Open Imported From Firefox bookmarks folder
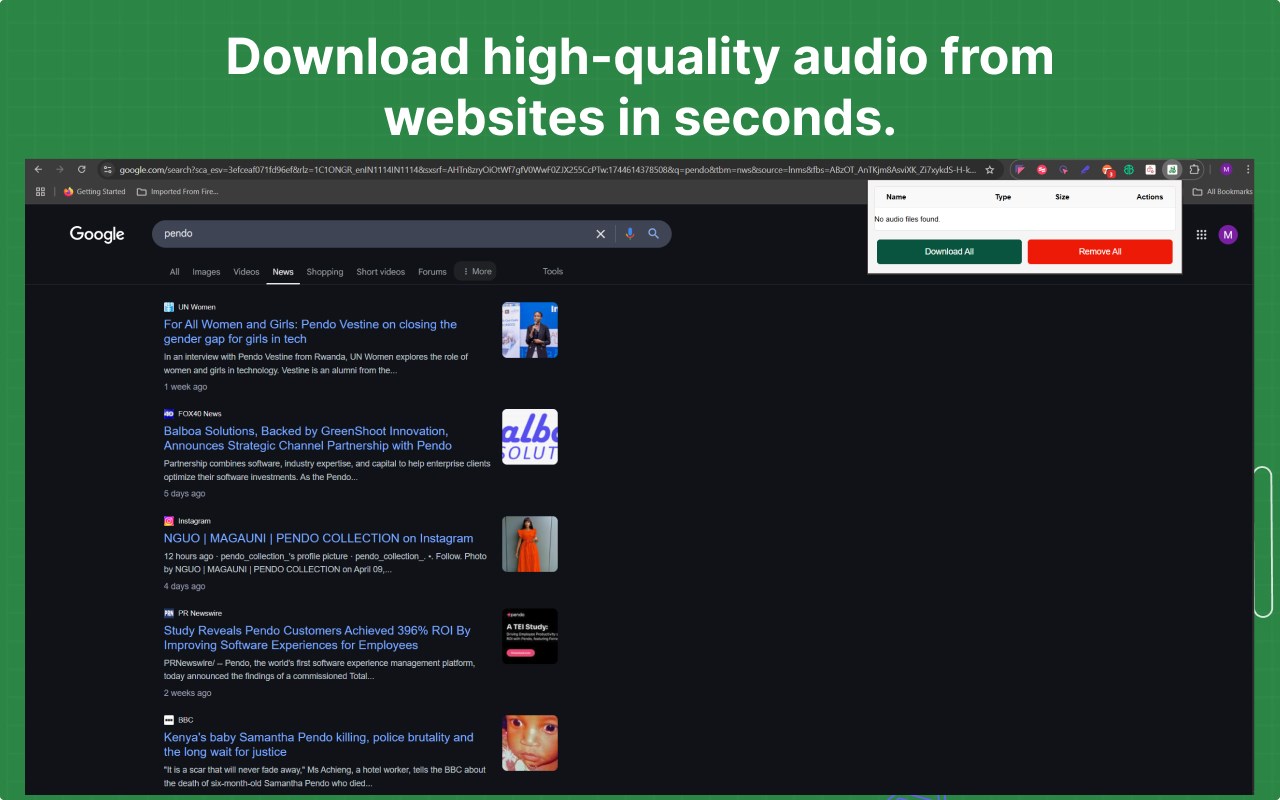Screen dimensions: 1280x800 pos(177,191)
